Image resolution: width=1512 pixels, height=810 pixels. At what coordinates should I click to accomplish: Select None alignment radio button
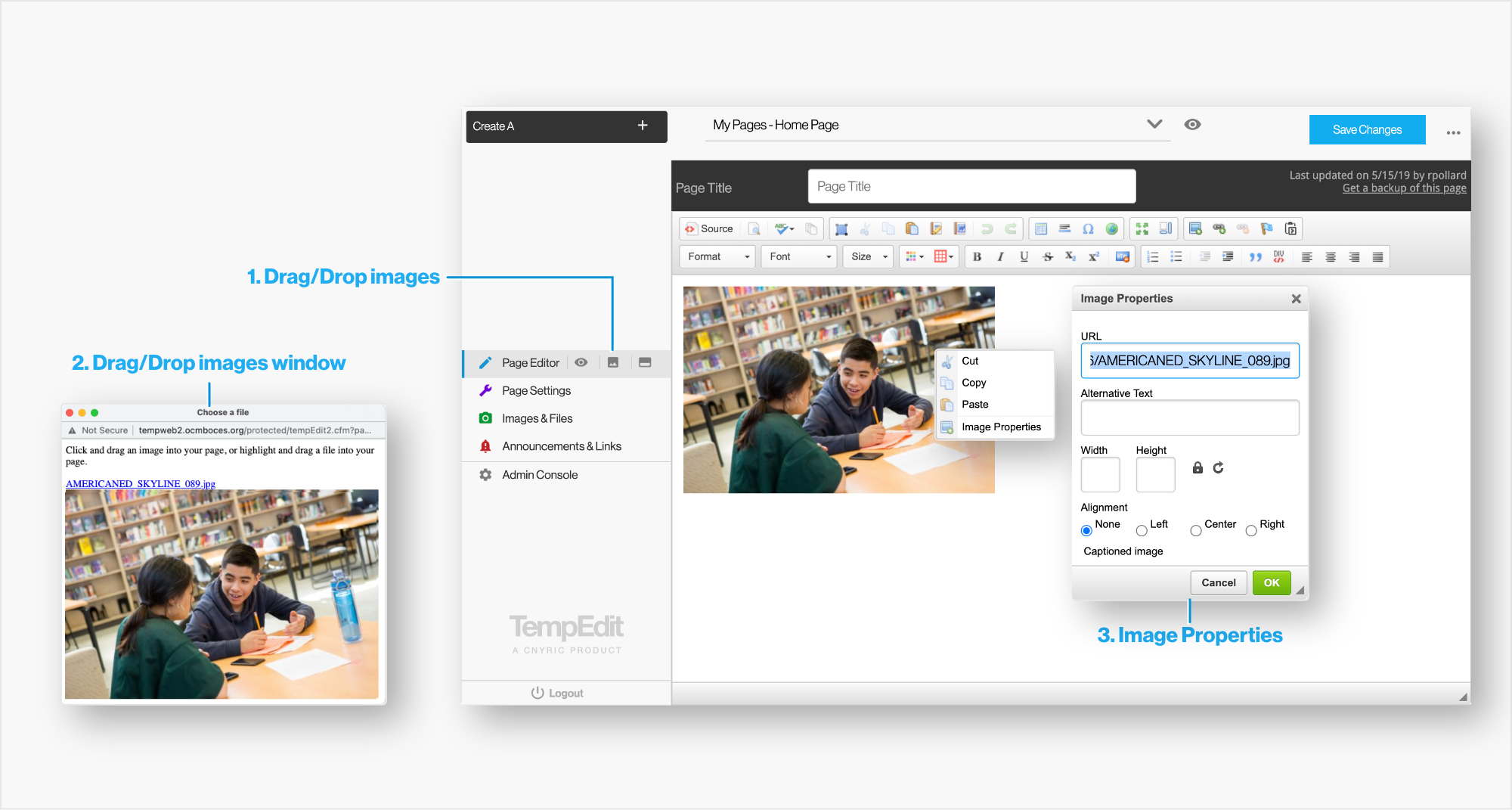[1086, 530]
